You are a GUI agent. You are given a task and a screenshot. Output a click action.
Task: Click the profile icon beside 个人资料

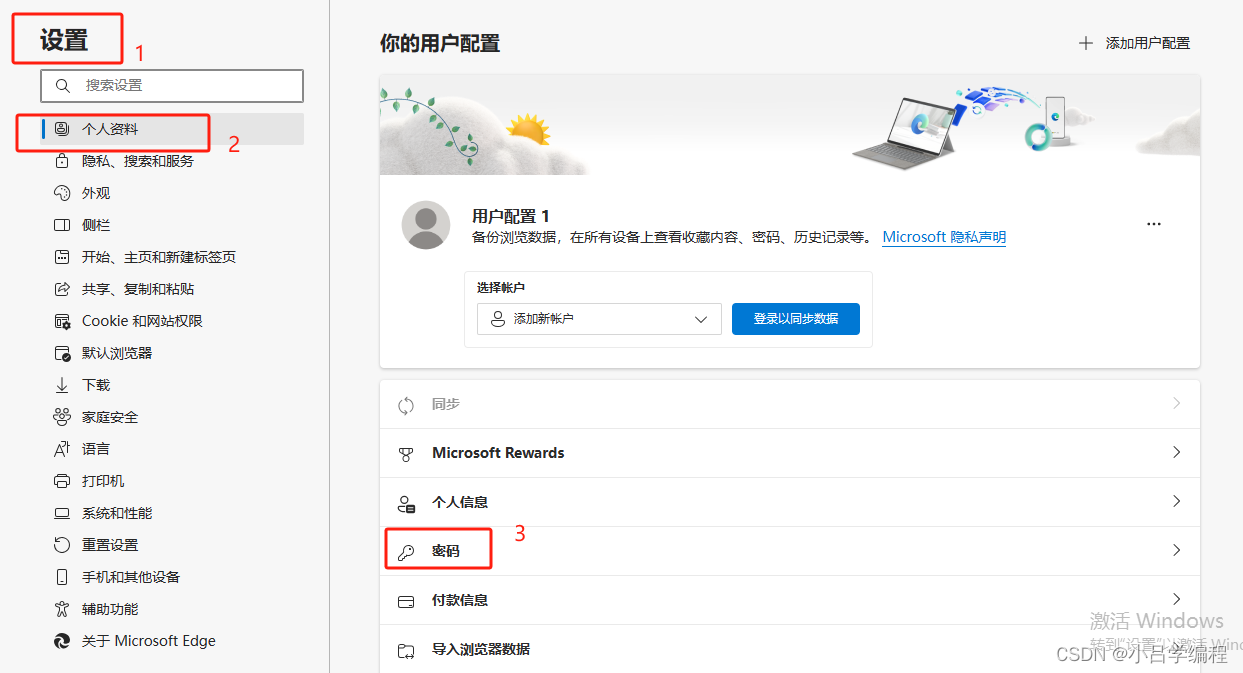coord(62,129)
